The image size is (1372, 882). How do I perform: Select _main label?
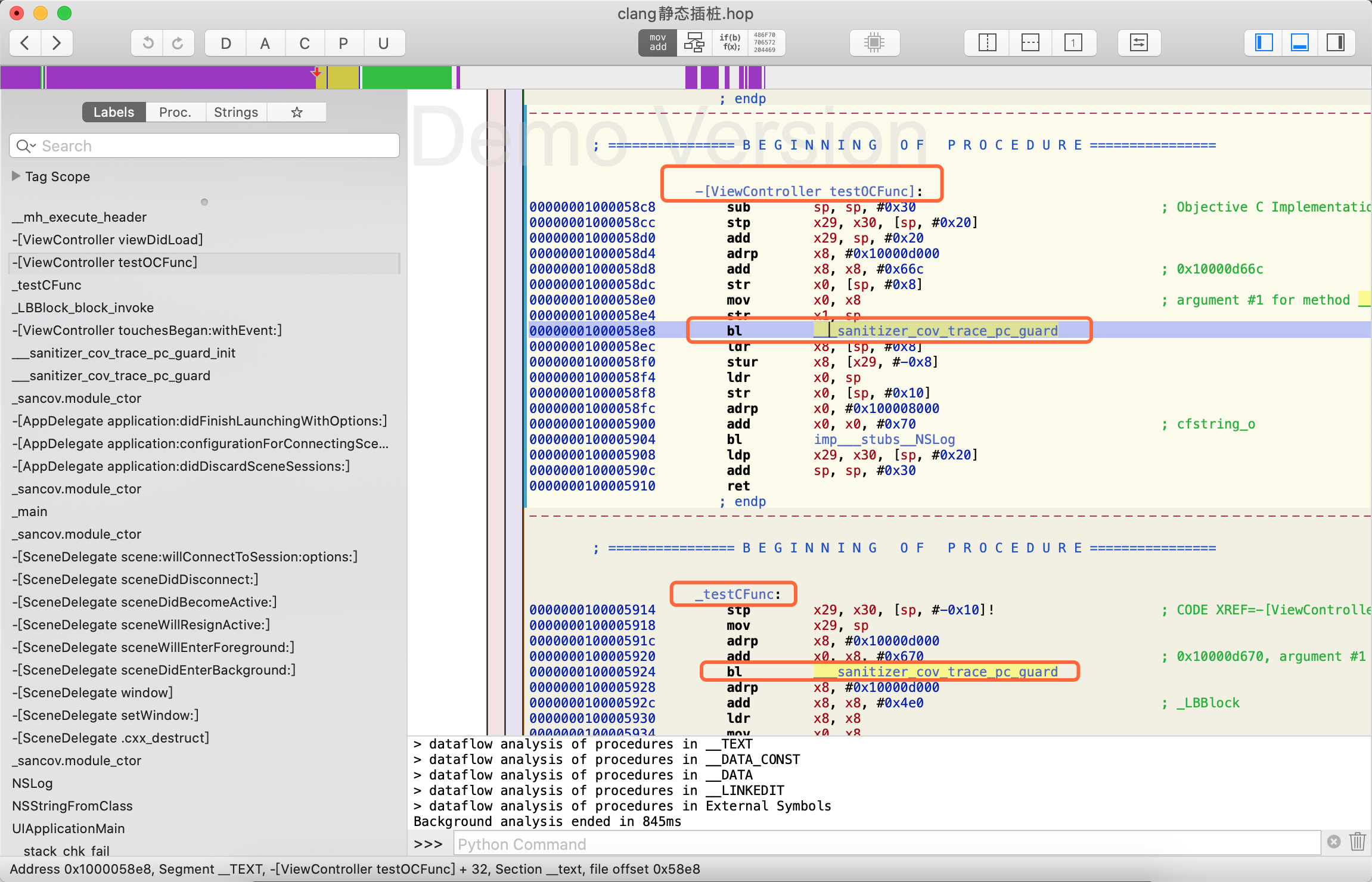point(30,511)
